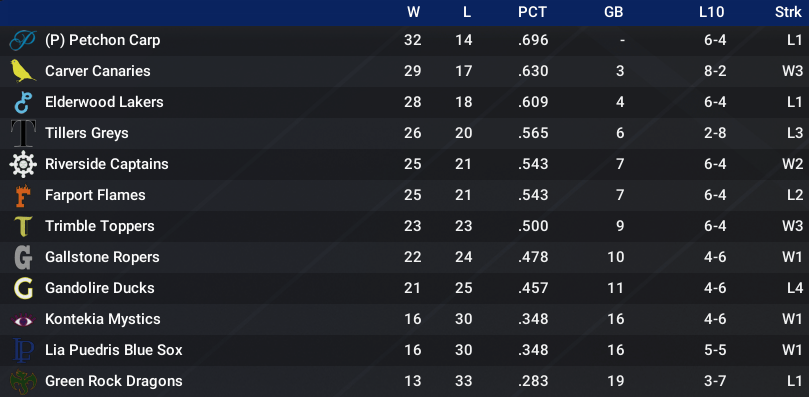Sort by the L10 column header
This screenshot has width=809, height=397.
pos(711,13)
